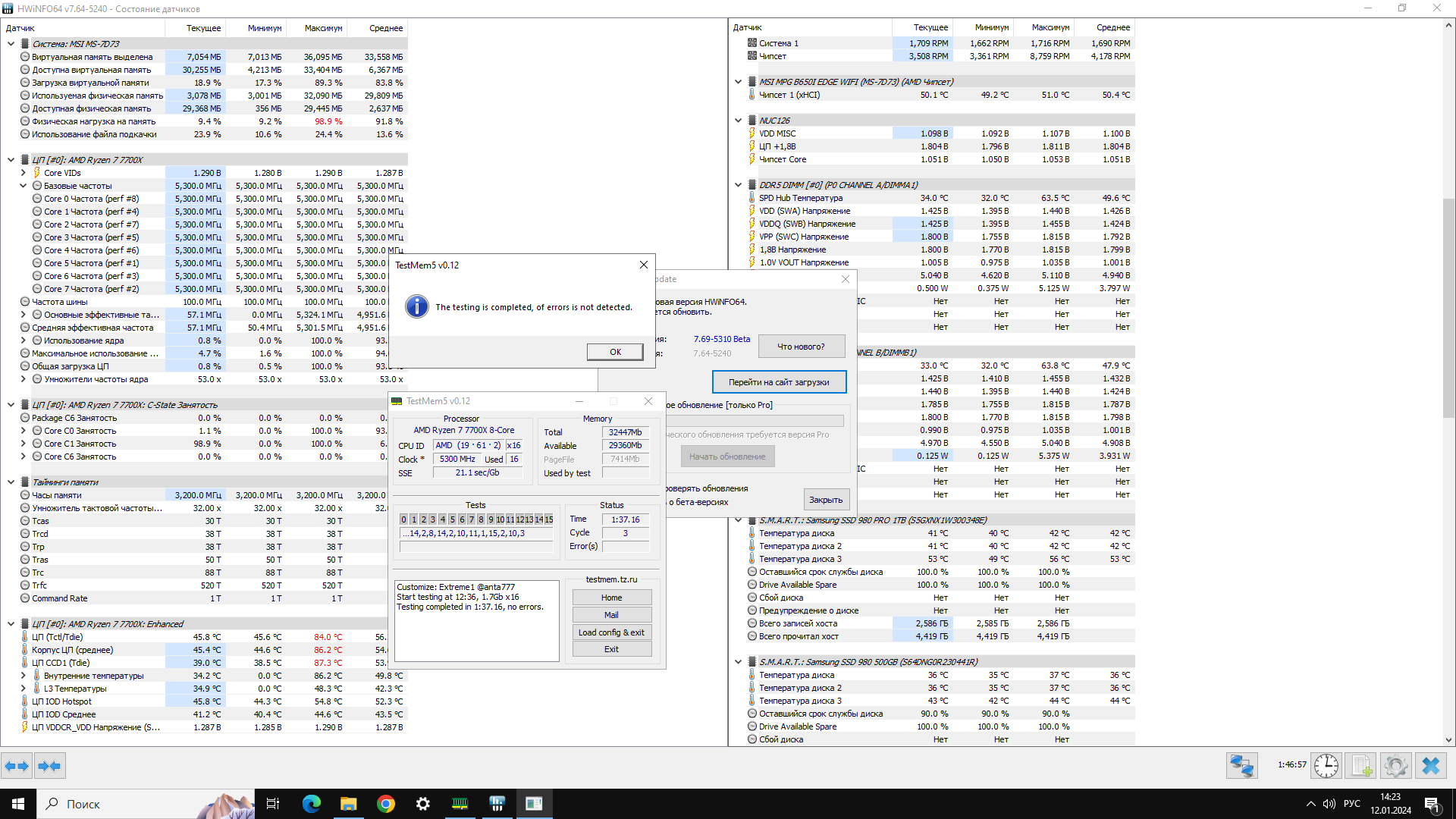The image size is (1456, 819).
Task: Click the collapse-columns inward arrows icon at the bottom left
Action: 49,766
